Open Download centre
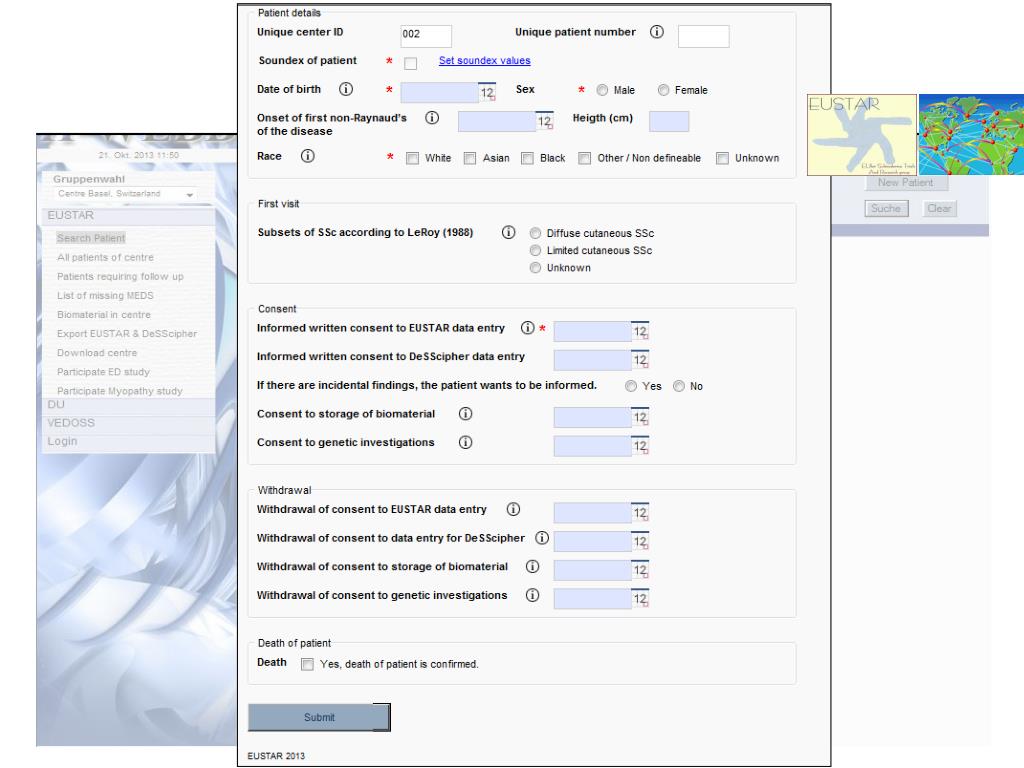The height and width of the screenshot is (768, 1024). click(97, 353)
